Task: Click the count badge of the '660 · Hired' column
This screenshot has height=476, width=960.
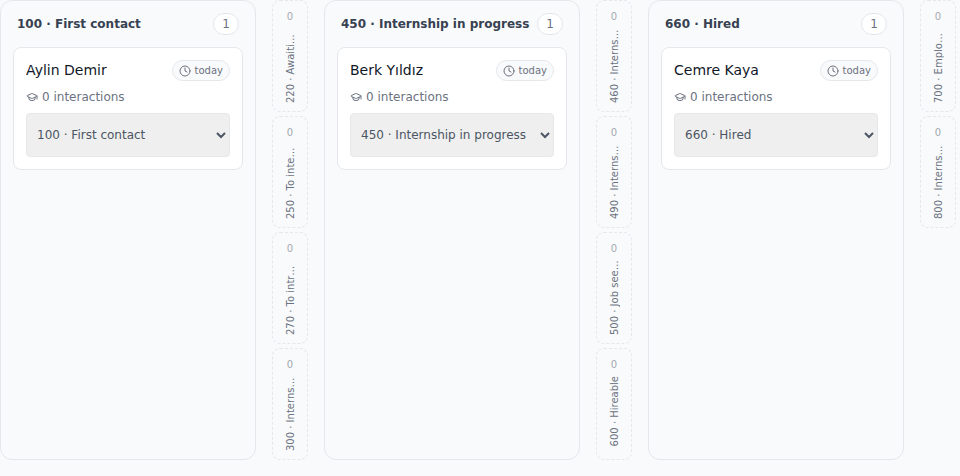Action: pos(874,24)
